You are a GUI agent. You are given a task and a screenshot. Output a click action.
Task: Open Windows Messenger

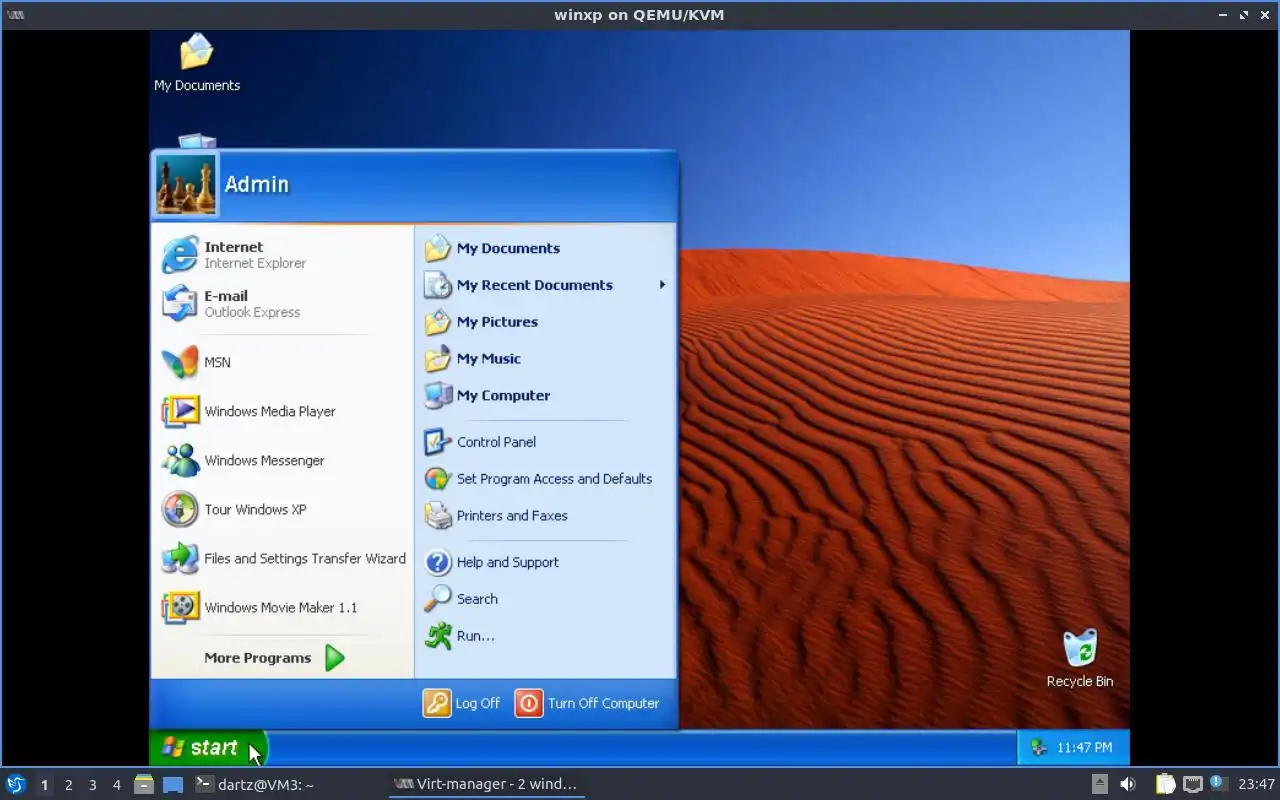click(x=283, y=460)
